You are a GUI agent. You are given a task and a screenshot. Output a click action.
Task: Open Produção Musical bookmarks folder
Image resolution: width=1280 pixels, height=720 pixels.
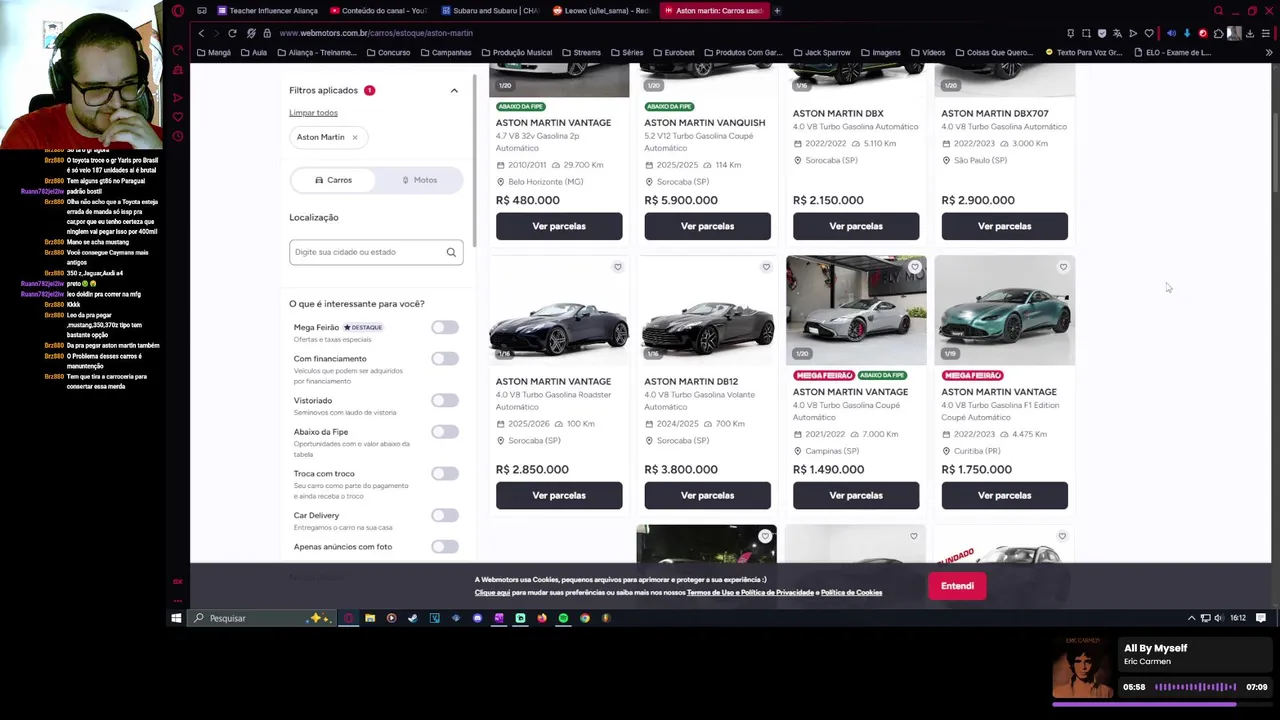click(x=516, y=52)
